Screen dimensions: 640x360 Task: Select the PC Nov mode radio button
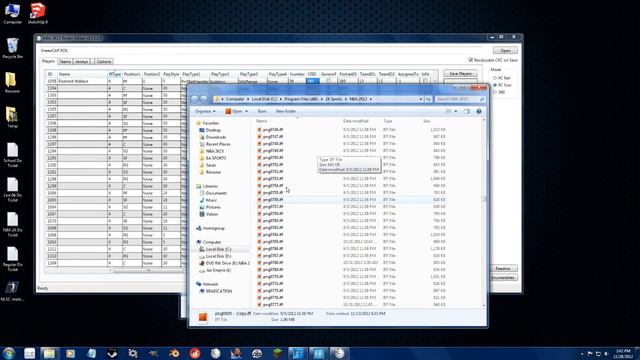point(495,85)
